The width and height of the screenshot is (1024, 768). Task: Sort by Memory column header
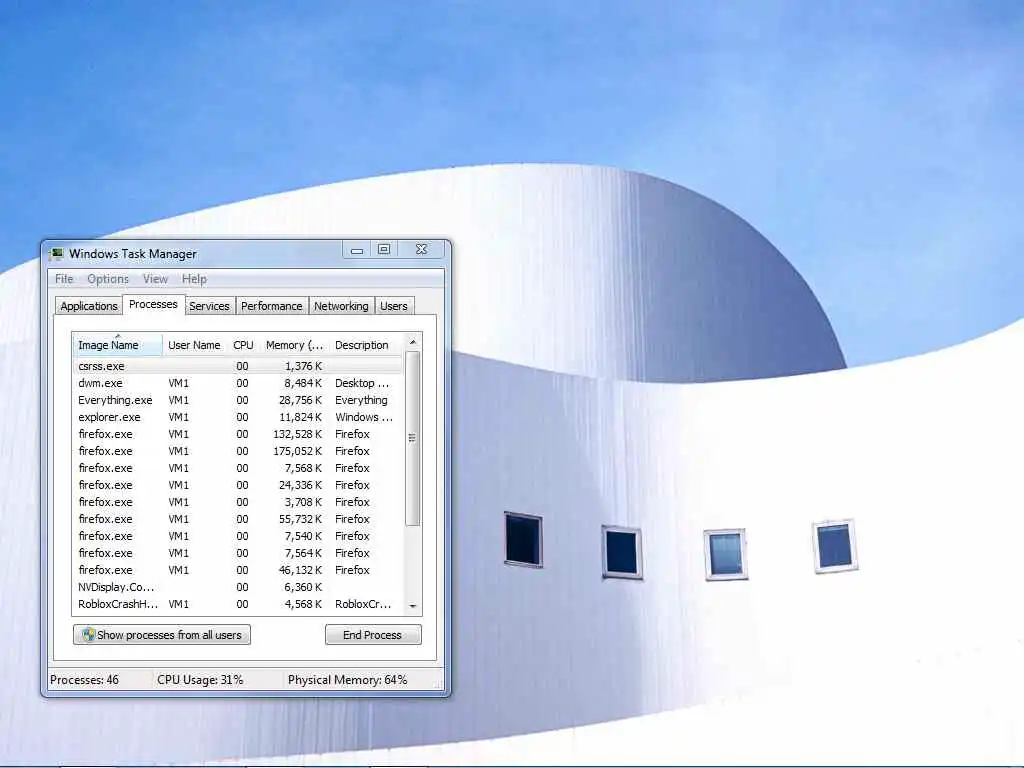click(x=294, y=345)
